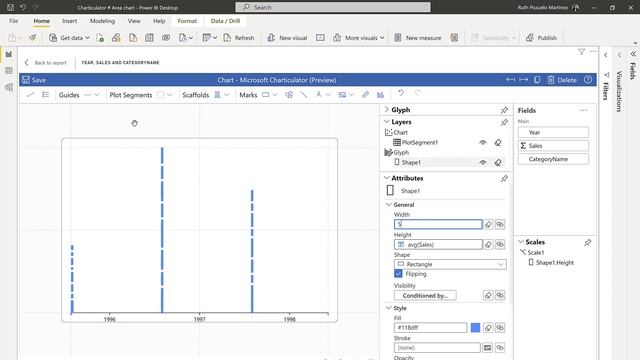Open the Marks rectangle dropdown arrow
This screenshot has width=640, height=360.
click(x=275, y=95)
